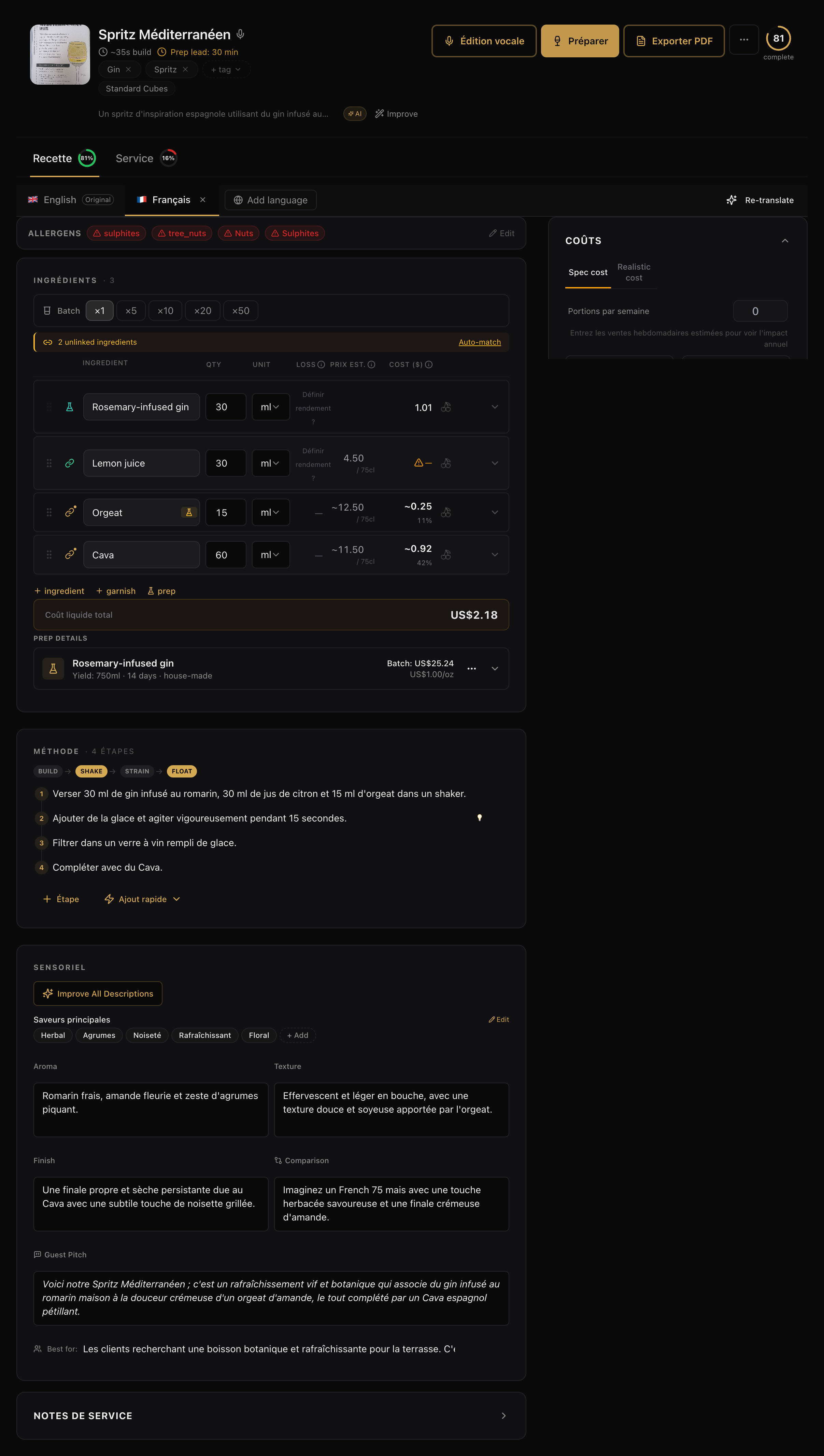Expand the Cava ingredient row

pyautogui.click(x=495, y=555)
